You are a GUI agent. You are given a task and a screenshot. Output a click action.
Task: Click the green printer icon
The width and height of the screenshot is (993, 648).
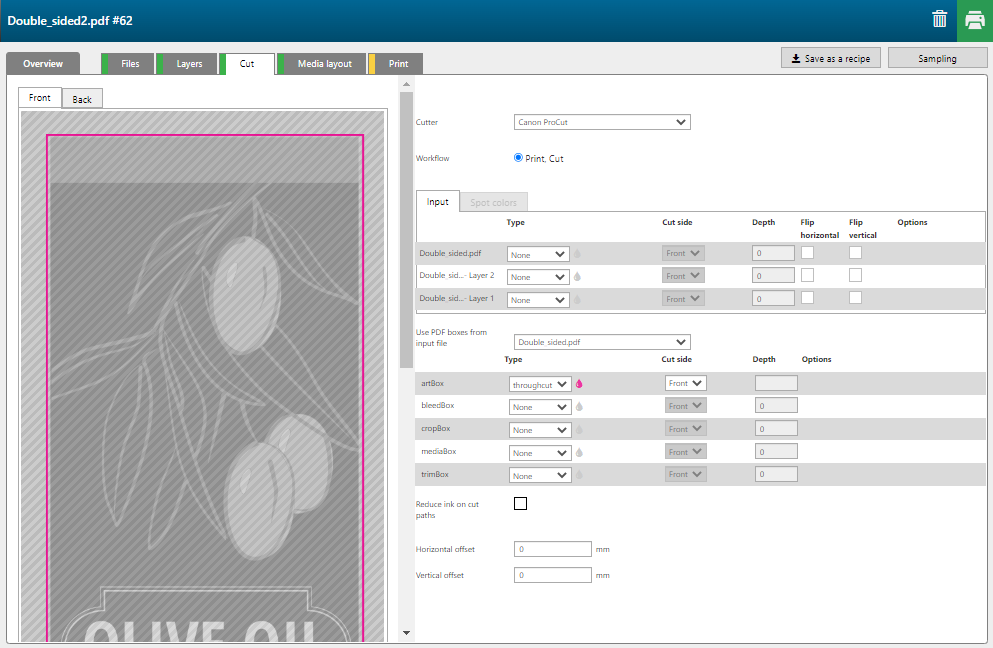point(974,20)
